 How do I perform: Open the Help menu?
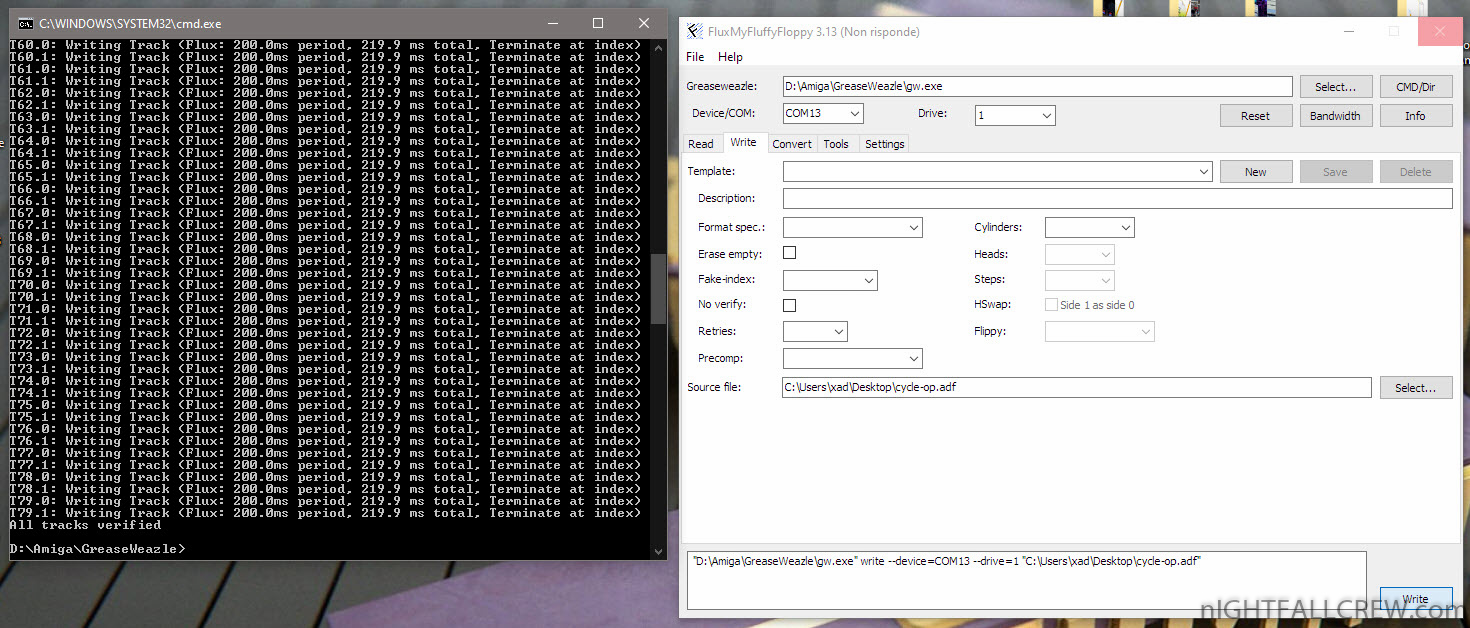730,57
